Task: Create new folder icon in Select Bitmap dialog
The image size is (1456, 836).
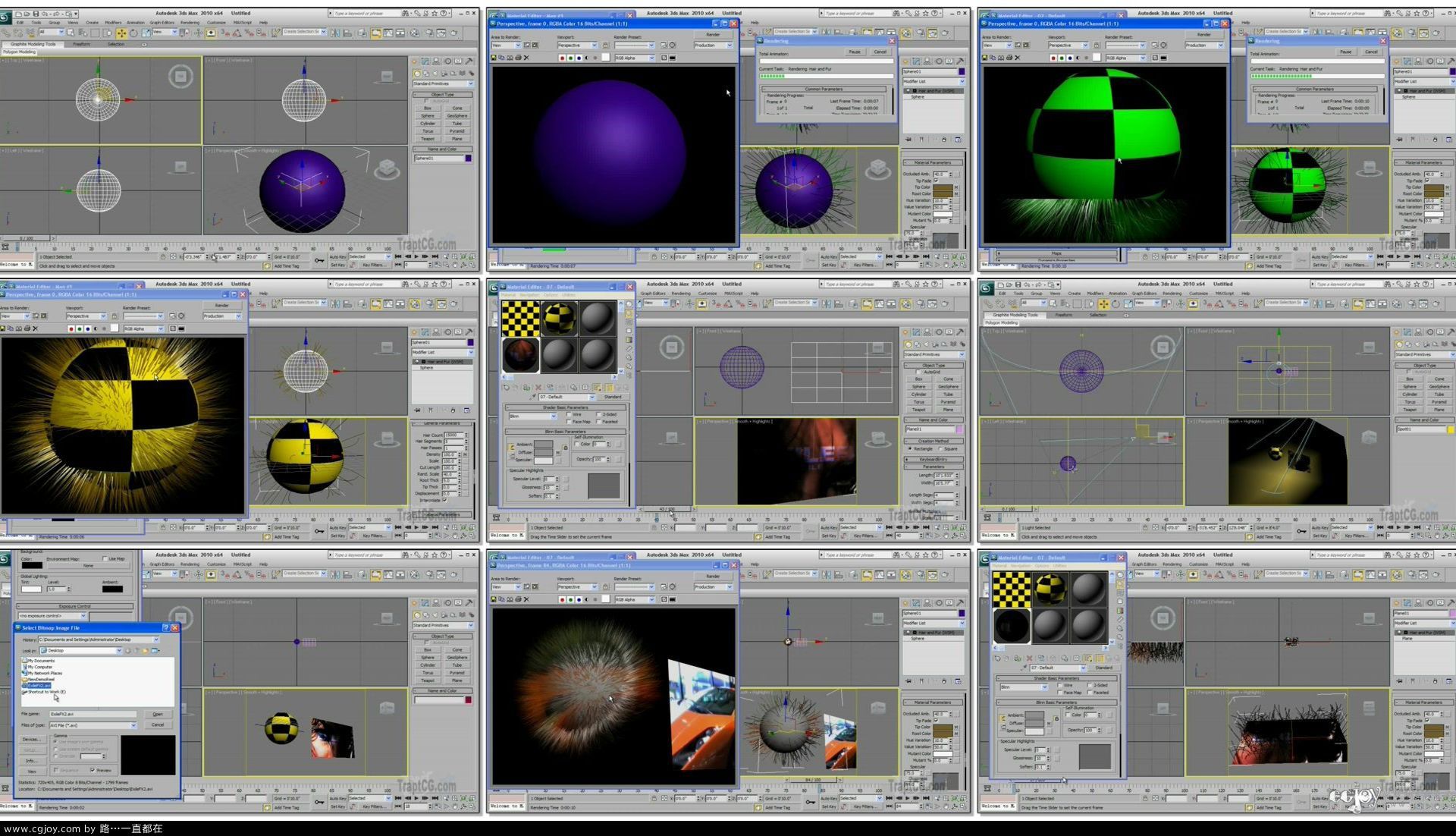Action: point(146,651)
